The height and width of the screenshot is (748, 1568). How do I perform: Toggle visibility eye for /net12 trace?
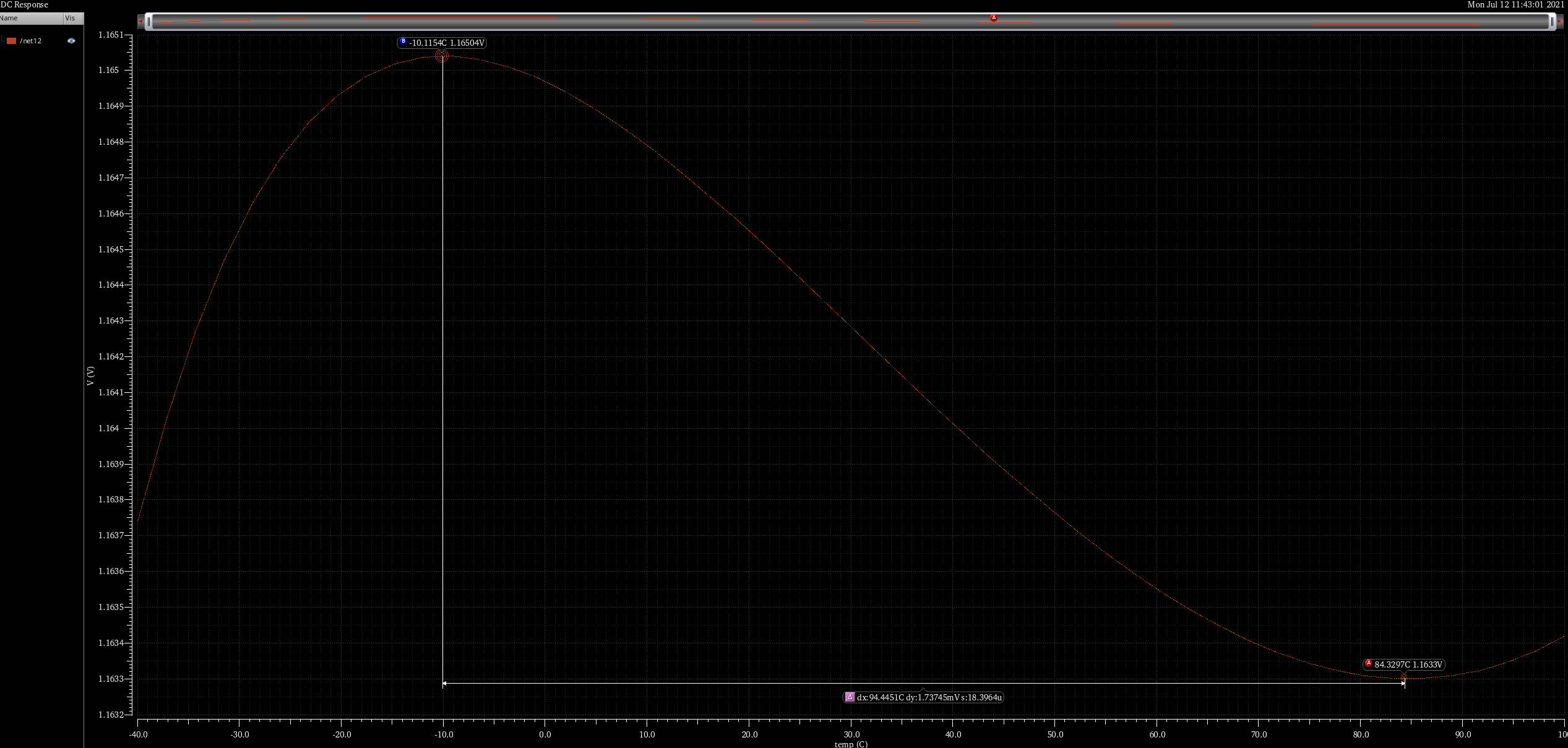71,41
